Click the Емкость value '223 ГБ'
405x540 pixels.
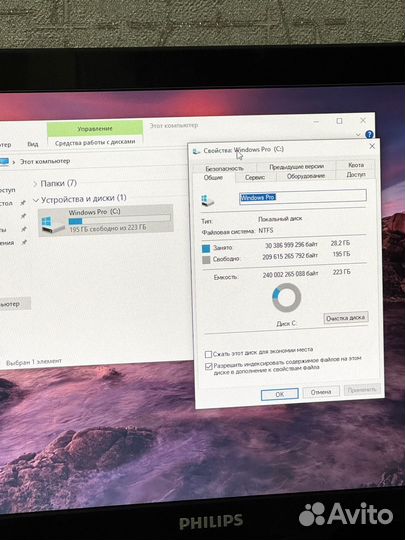click(342, 272)
